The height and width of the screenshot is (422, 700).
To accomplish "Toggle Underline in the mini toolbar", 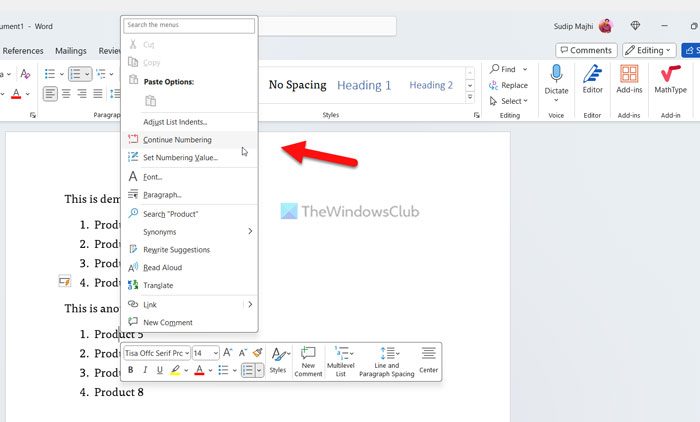I will tap(159, 370).
